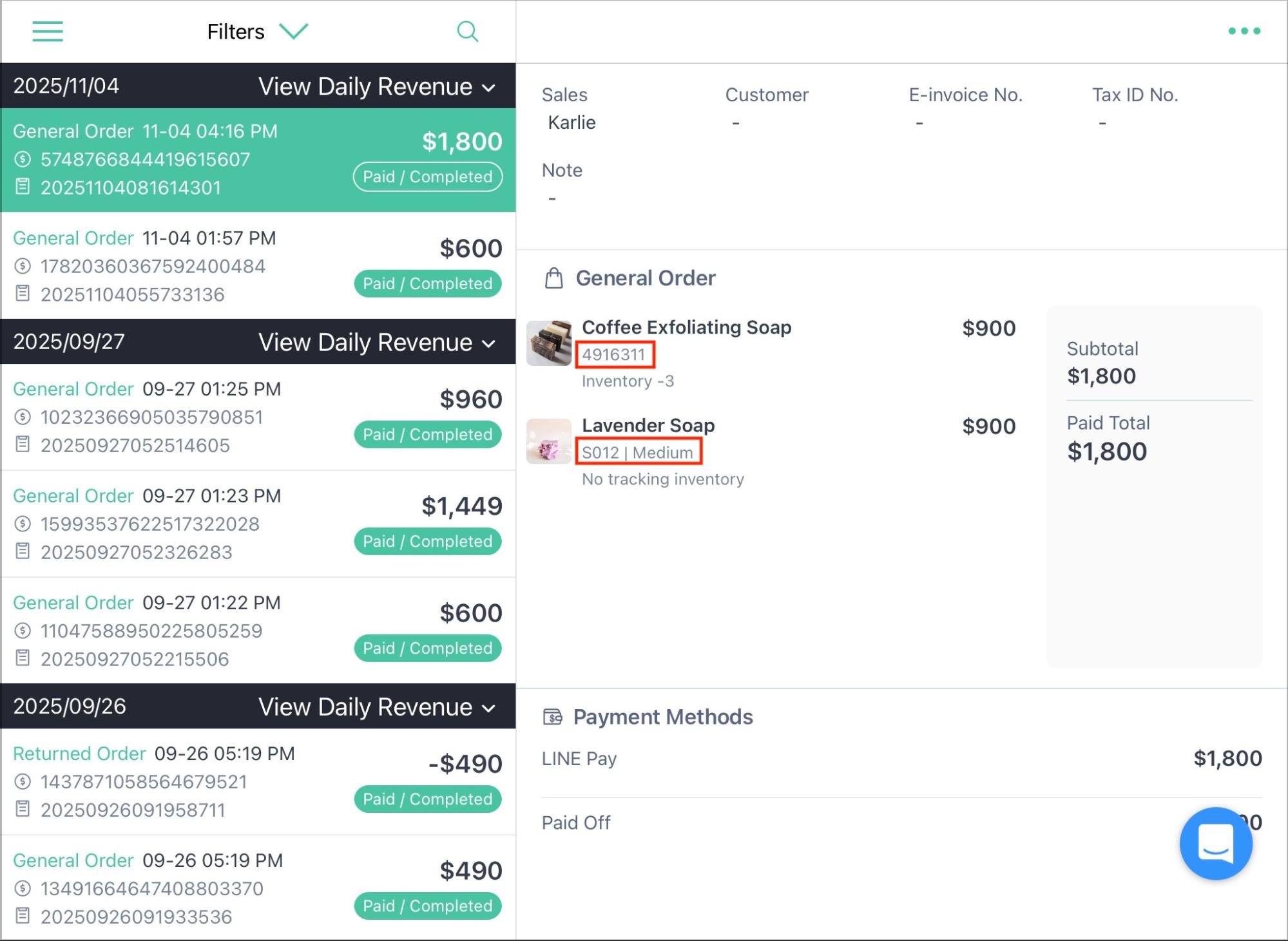The height and width of the screenshot is (941, 1288).
Task: Click the Lavender Soap product thumbnail
Action: coord(549,441)
